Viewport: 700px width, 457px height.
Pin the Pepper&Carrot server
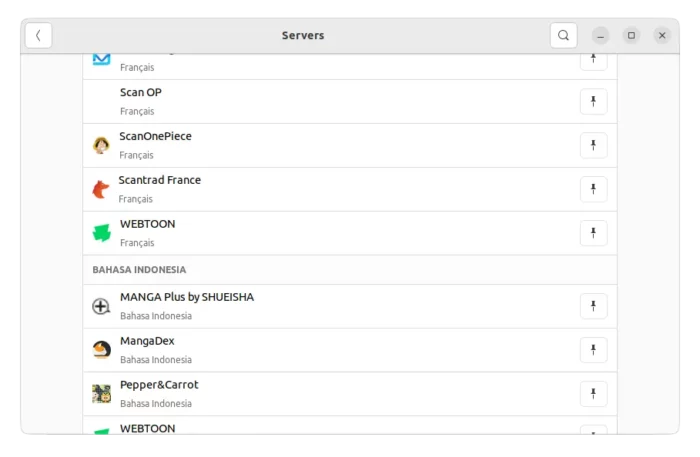(x=593, y=393)
